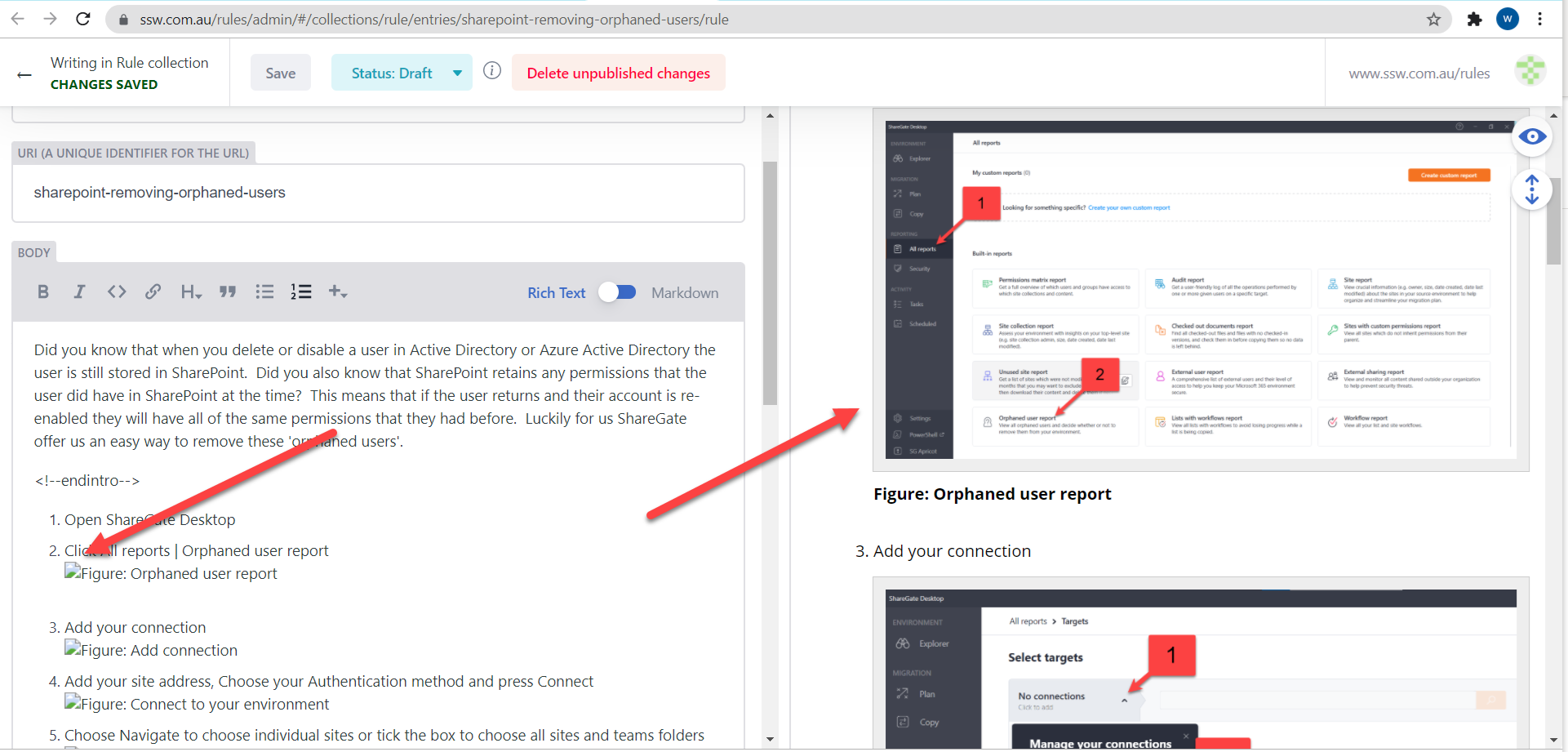Open the Chrome profile avatar
Image resolution: width=1568 pixels, height=752 pixels.
click(1507, 19)
